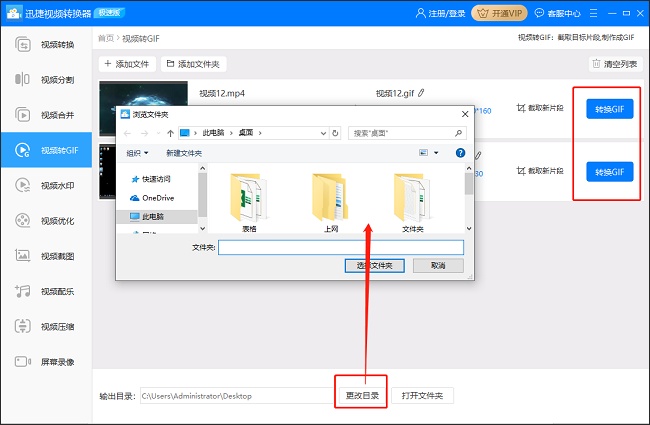Click 新建文件夹 in dialog toolbar
Image resolution: width=650 pixels, height=425 pixels.
click(x=184, y=153)
